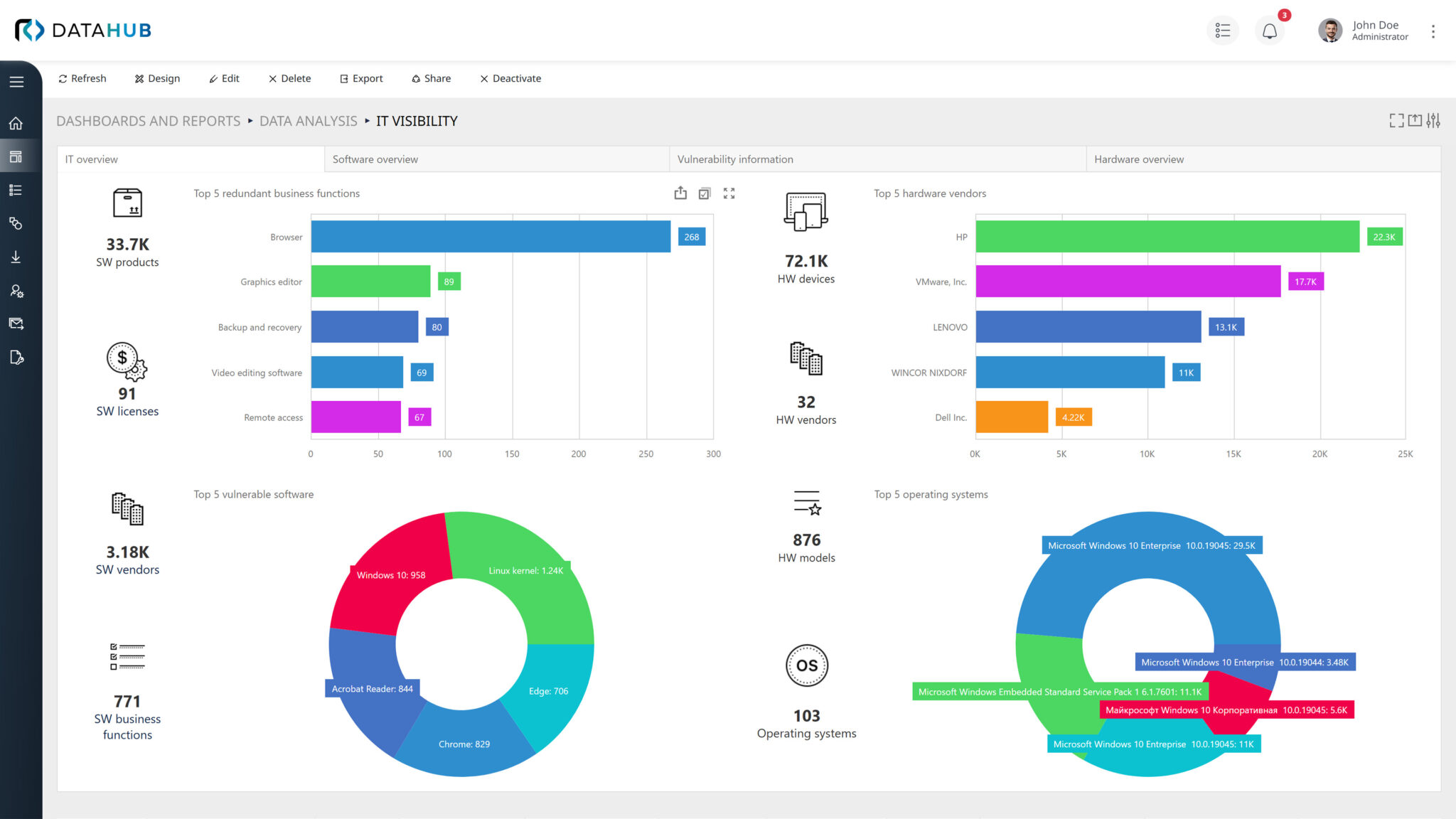Export the redundant business functions chart
1456x819 pixels.
click(680, 193)
